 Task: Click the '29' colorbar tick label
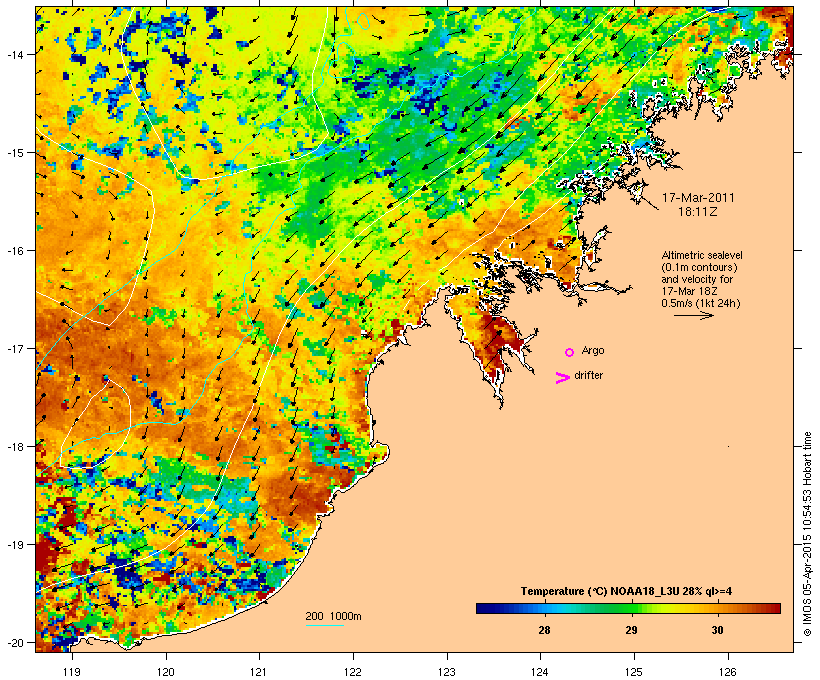631,630
